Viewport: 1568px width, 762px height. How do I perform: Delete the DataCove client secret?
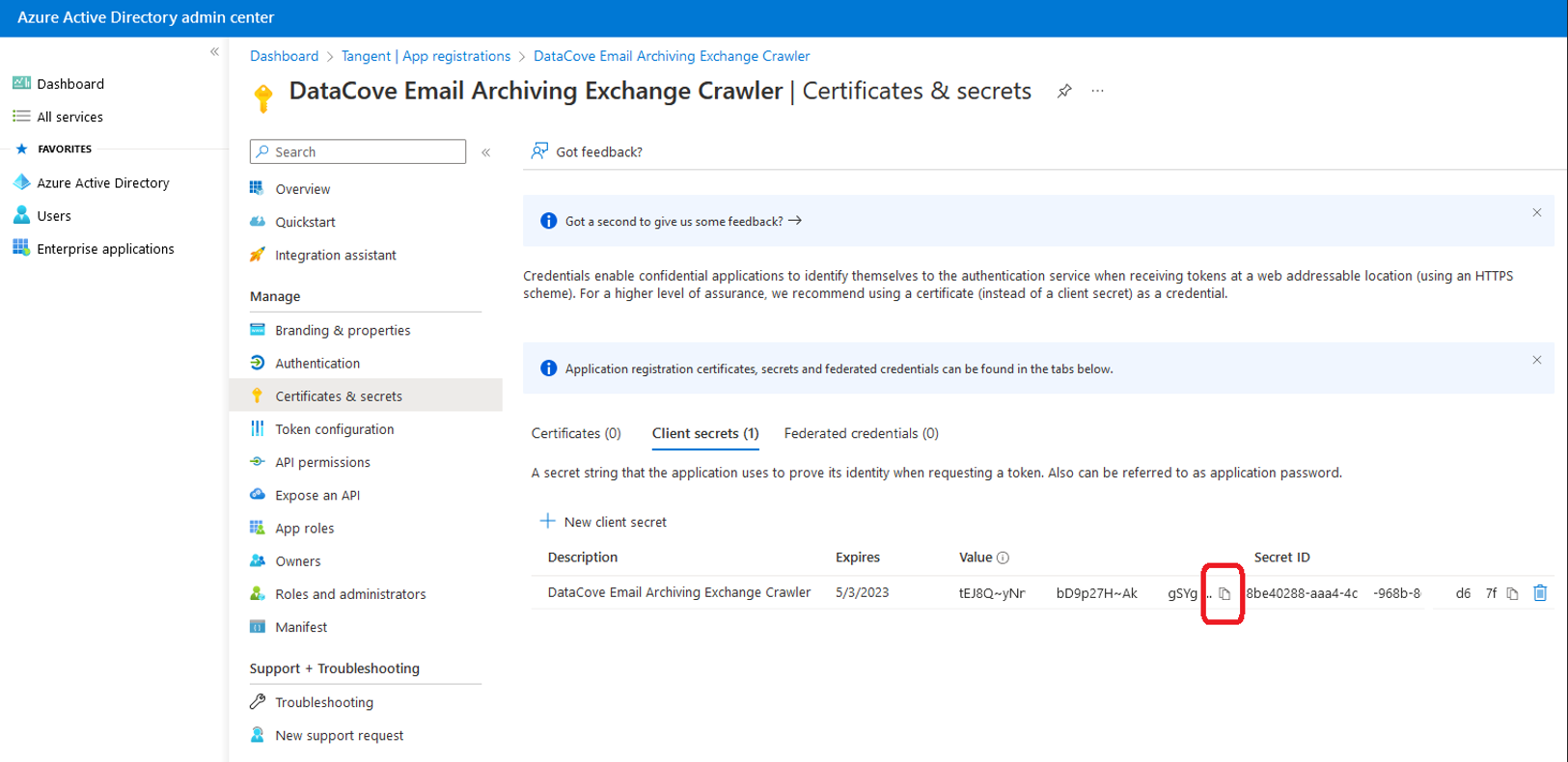[1540, 593]
